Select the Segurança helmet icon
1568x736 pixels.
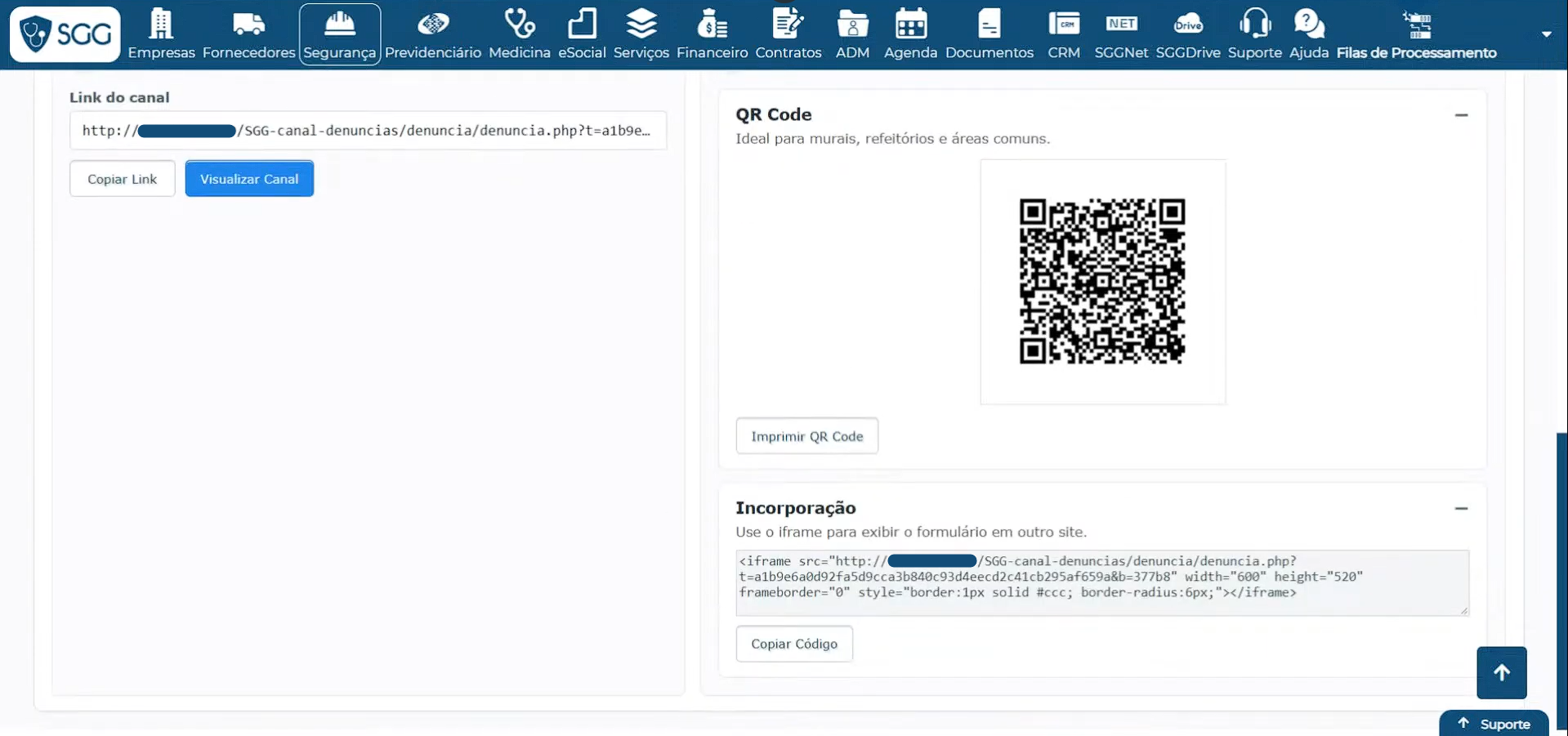(x=340, y=24)
